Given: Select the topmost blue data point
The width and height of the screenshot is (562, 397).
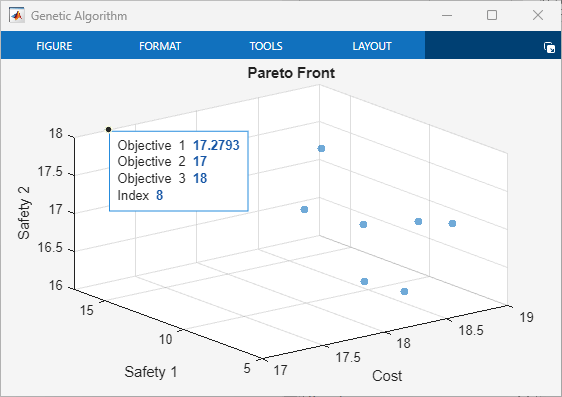Looking at the screenshot, I should (321, 148).
